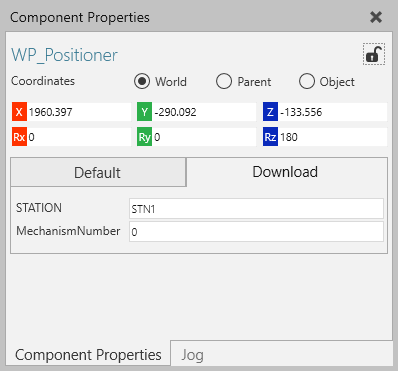Select the Parent coordinates radio button
Viewport: 398px width, 371px height.
[224, 81]
